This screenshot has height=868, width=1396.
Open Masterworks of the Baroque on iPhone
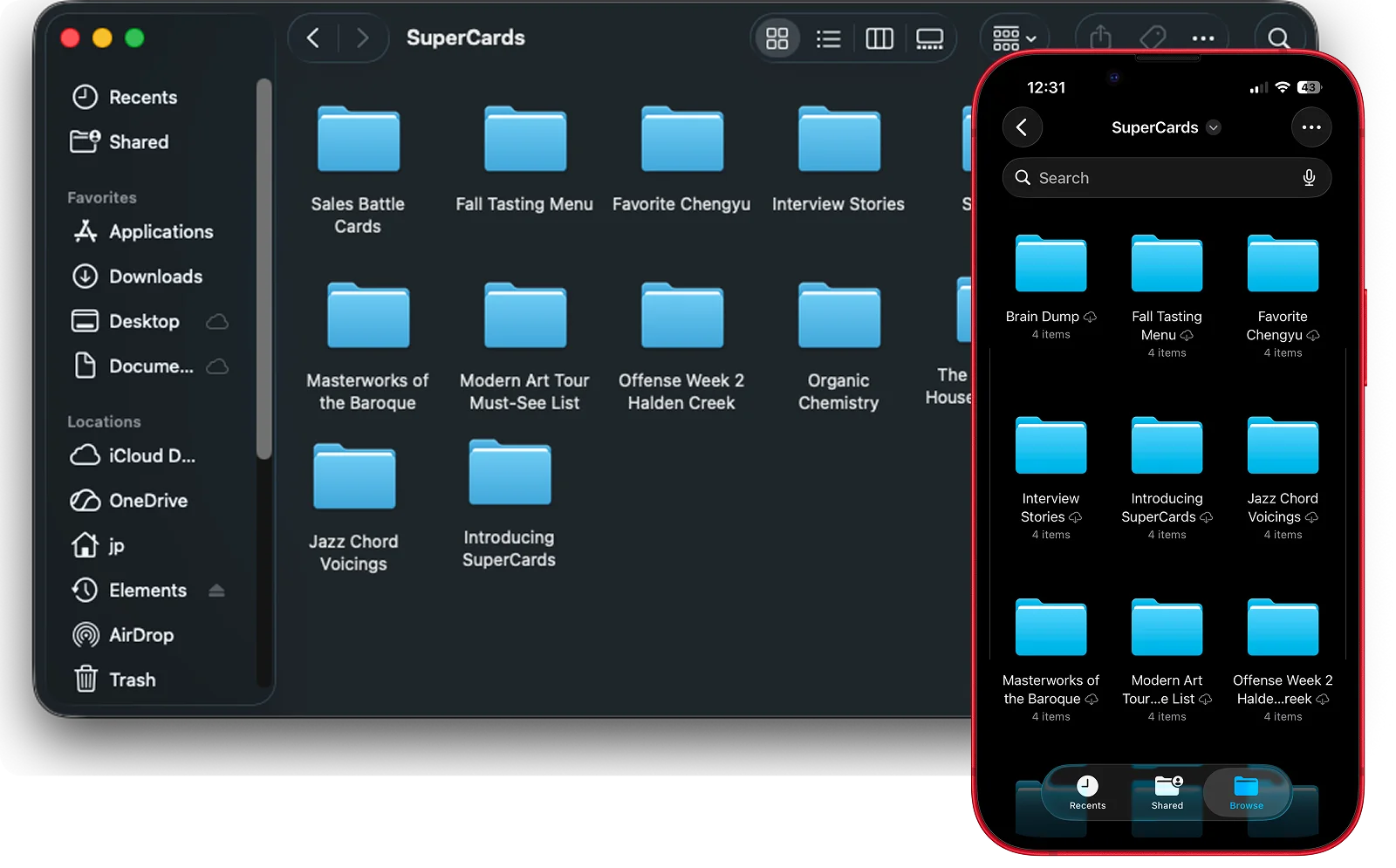point(1050,660)
